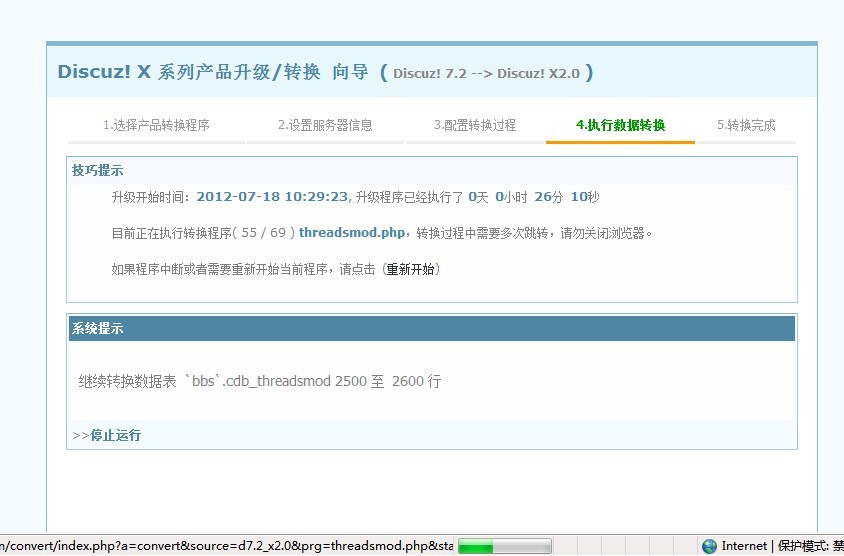Image resolution: width=844 pixels, height=556 pixels.
Task: Select step 5 转换完成 tab
Action: (746, 125)
